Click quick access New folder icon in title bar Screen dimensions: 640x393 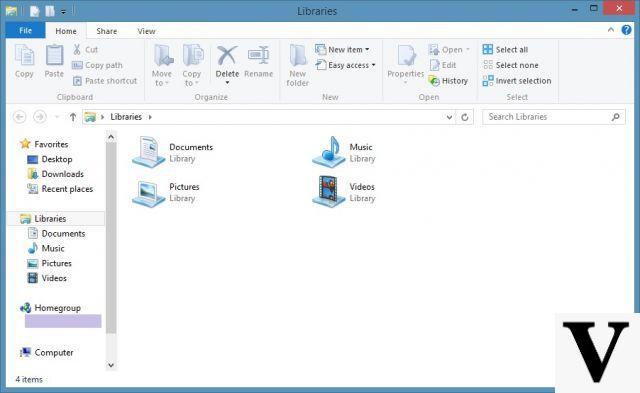(50, 11)
